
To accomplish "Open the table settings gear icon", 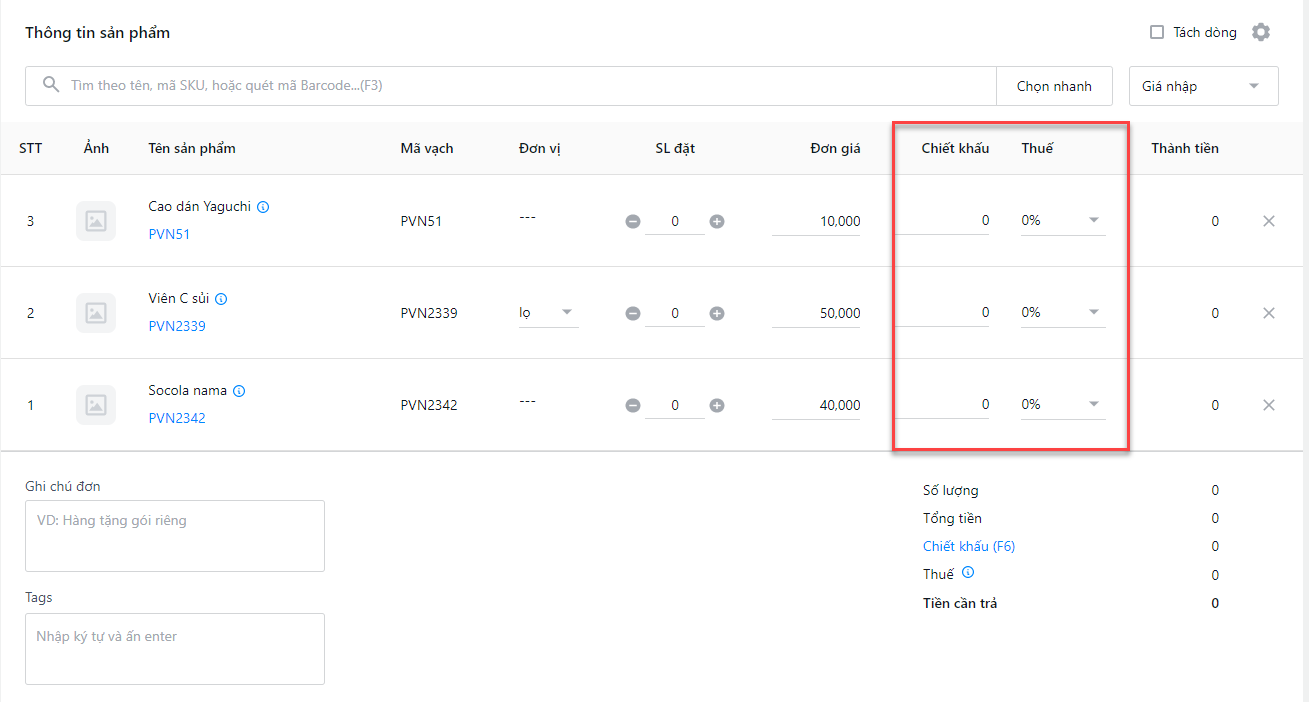I will (x=1261, y=32).
